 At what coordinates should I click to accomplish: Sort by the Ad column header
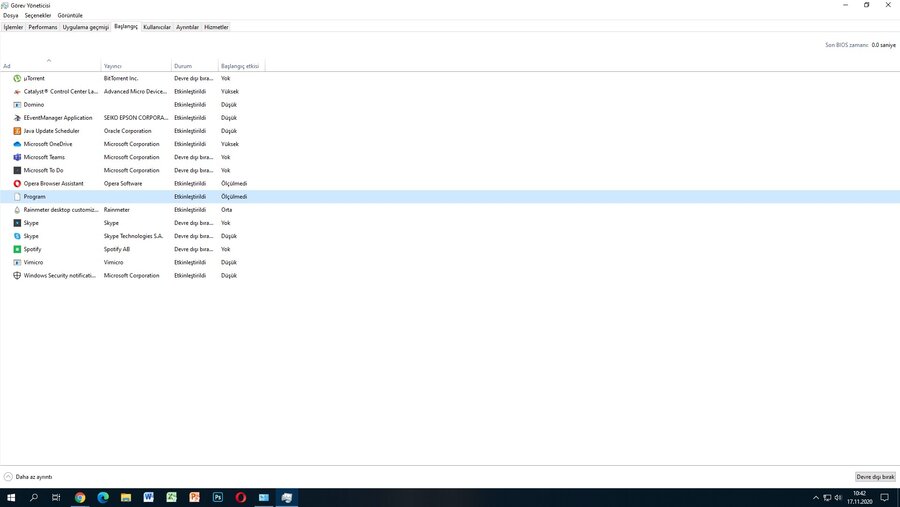point(51,65)
